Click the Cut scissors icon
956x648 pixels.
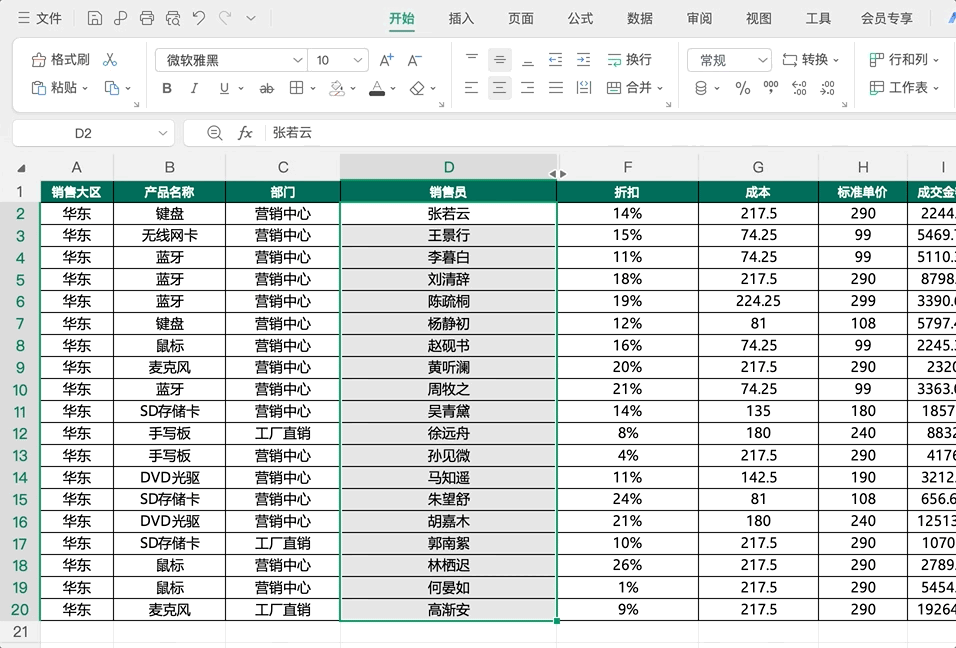pos(110,60)
